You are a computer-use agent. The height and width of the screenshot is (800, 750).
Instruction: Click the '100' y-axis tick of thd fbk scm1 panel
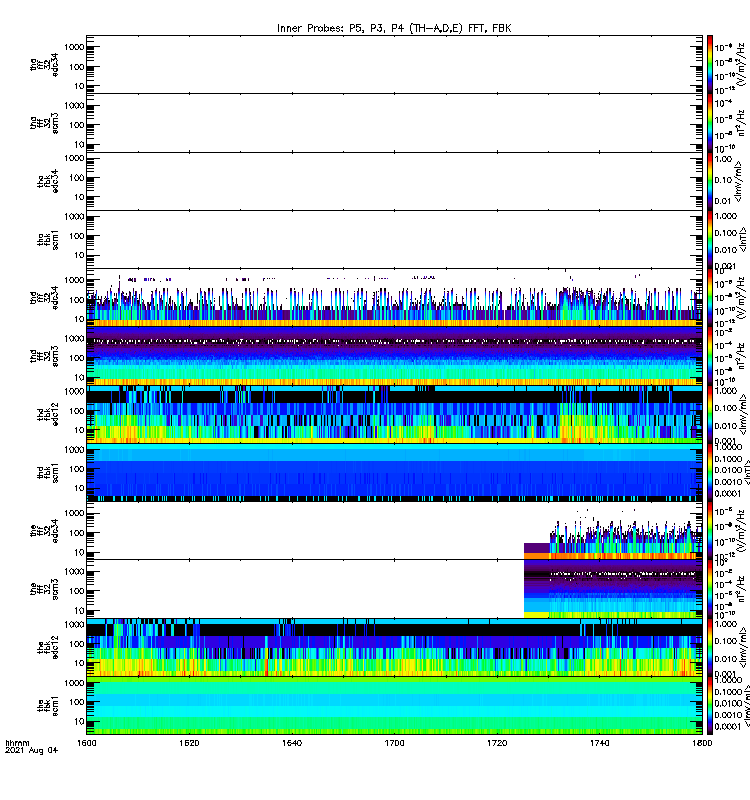tap(77, 469)
